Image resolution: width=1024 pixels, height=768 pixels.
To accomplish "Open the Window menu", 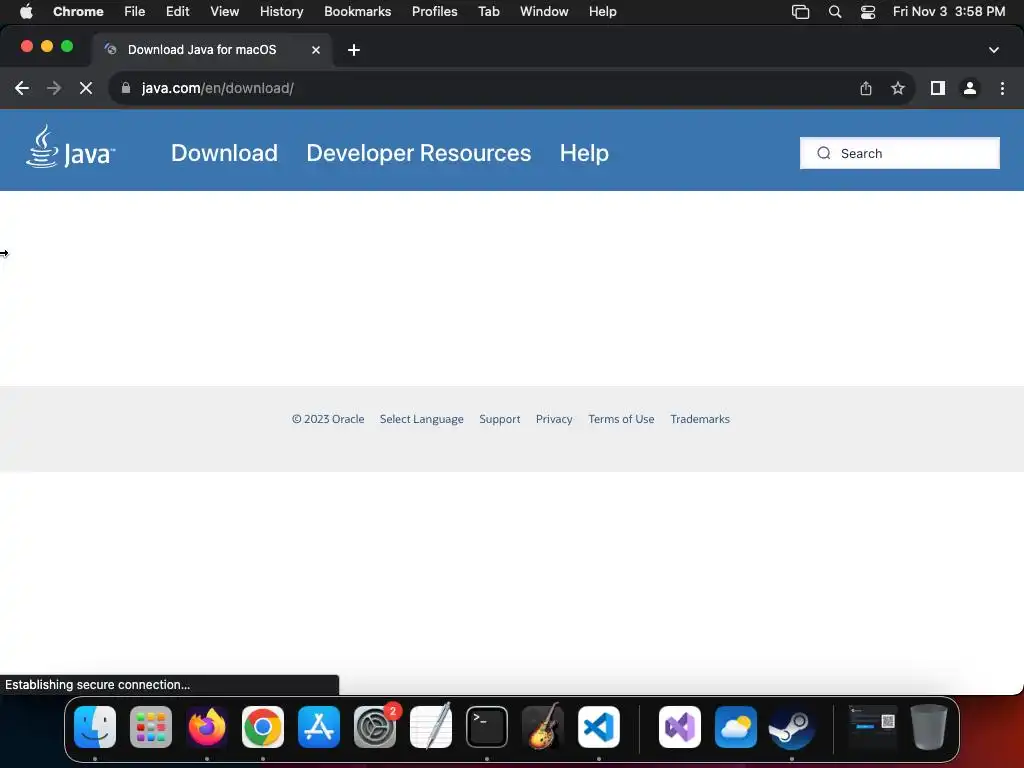I will [x=544, y=12].
